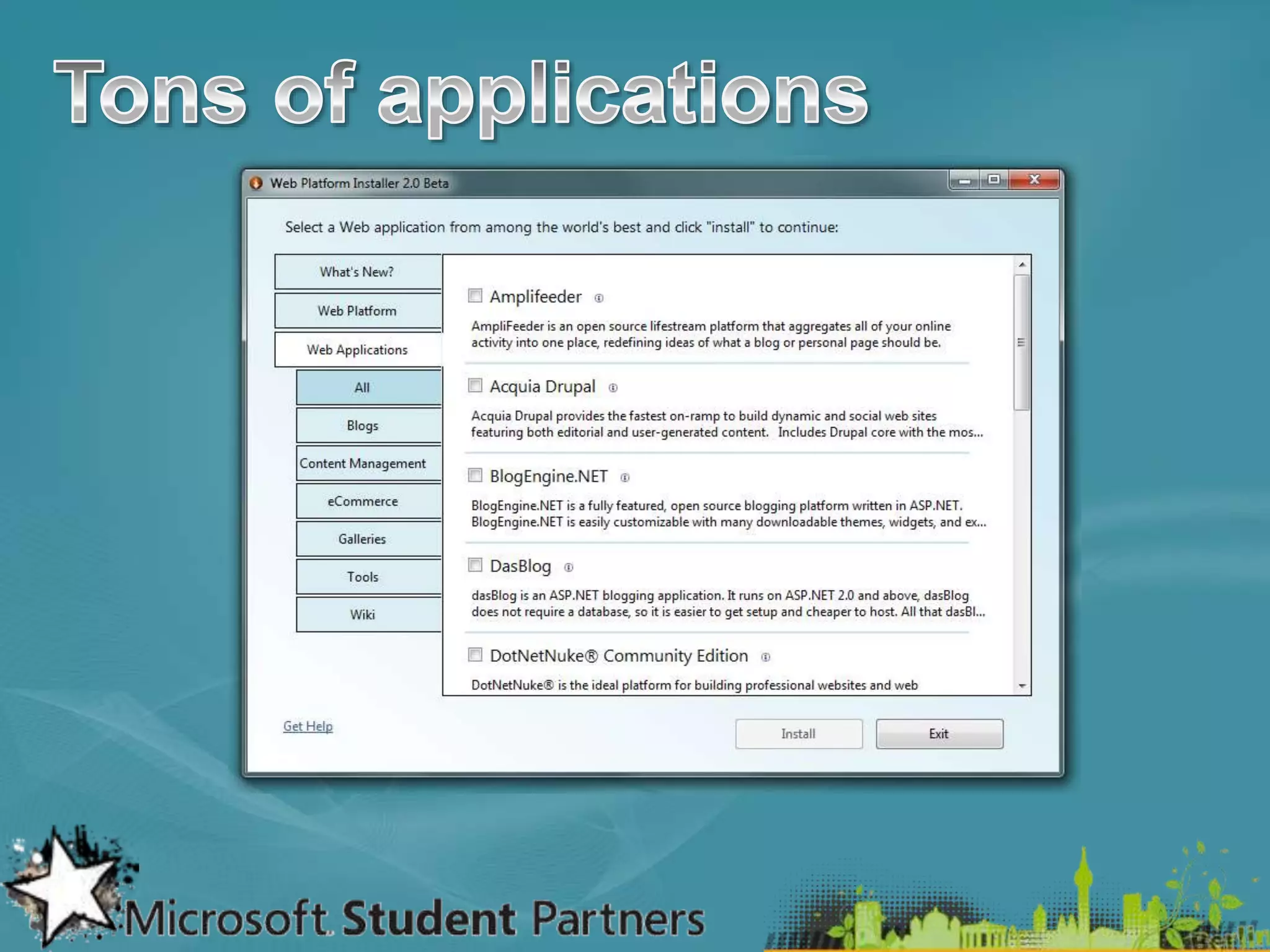Viewport: 1270px width, 952px height.
Task: Click the info icon next to Amplifeeder
Action: pyautogui.click(x=598, y=298)
